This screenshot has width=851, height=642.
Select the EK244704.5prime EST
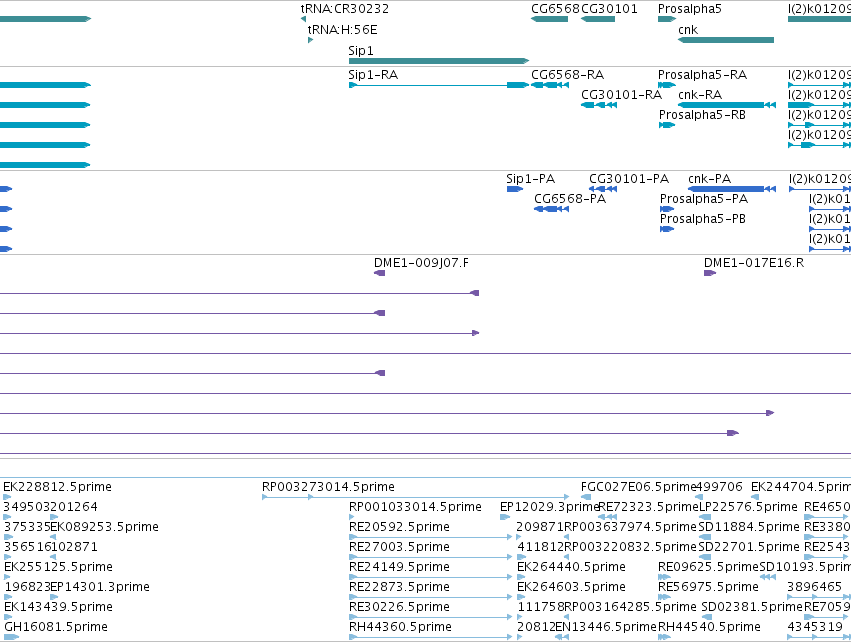(755, 497)
